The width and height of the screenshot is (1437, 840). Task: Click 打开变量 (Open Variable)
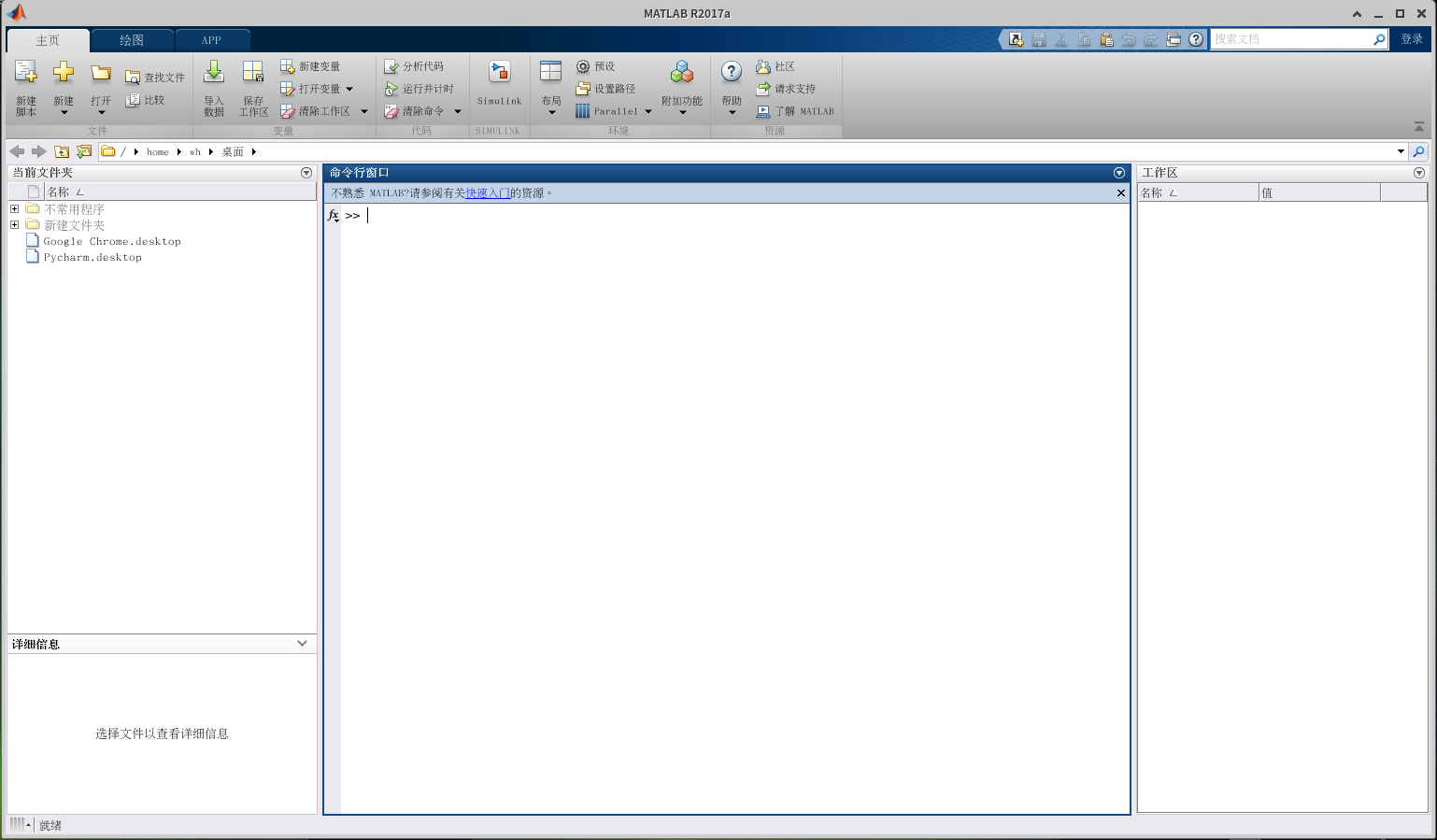coord(310,89)
